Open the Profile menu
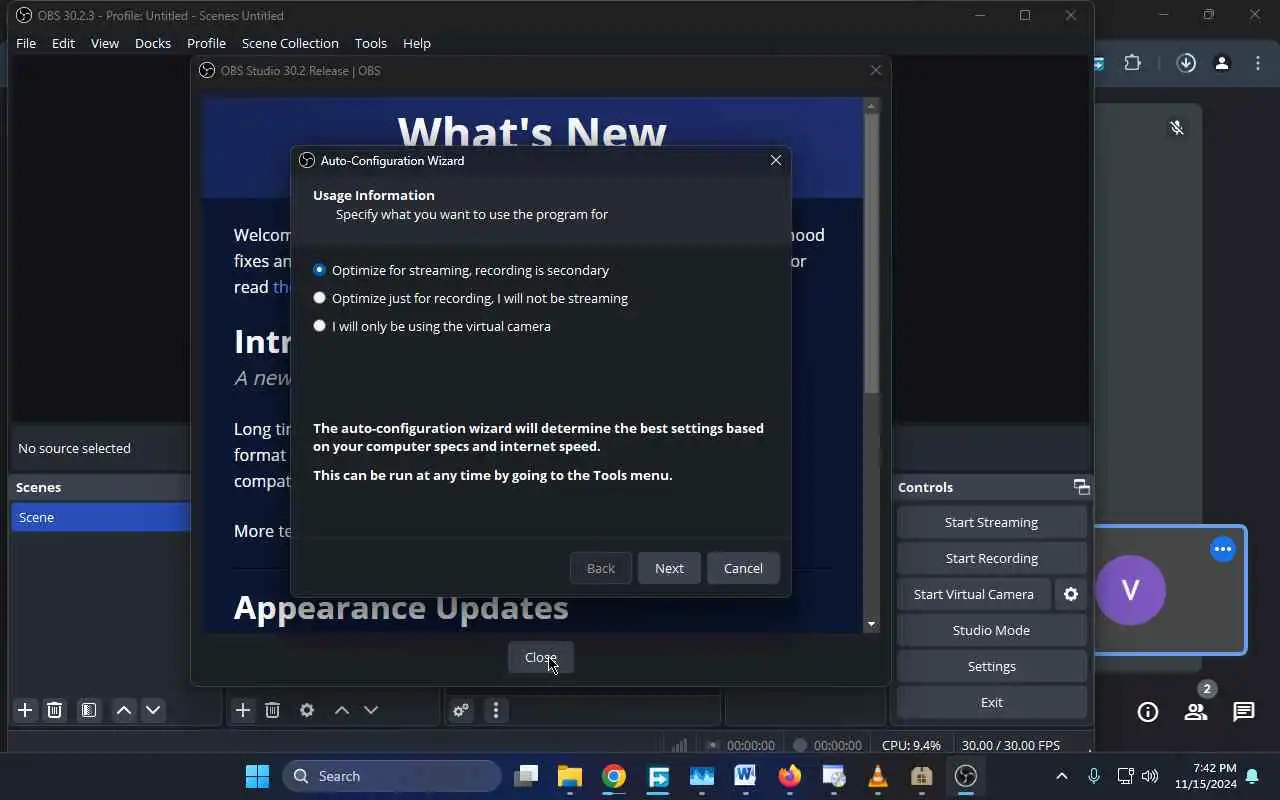The height and width of the screenshot is (800, 1280). point(206,43)
